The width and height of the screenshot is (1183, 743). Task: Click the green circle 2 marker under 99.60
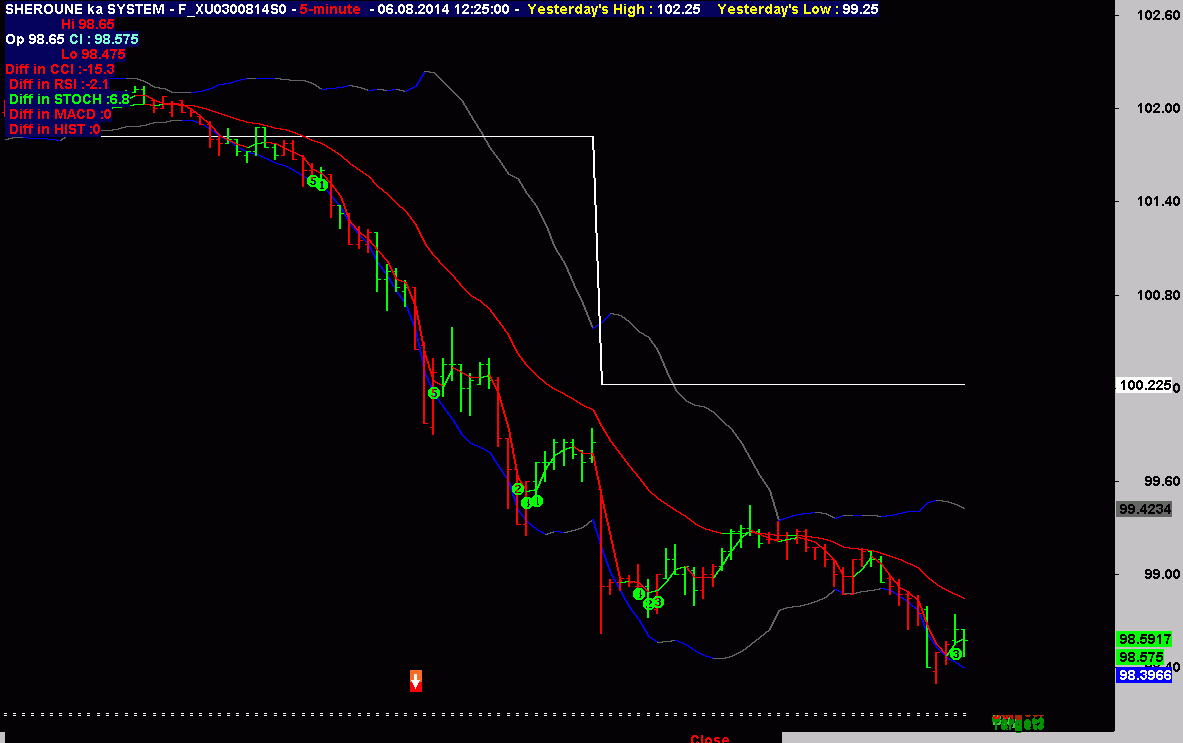(517, 489)
